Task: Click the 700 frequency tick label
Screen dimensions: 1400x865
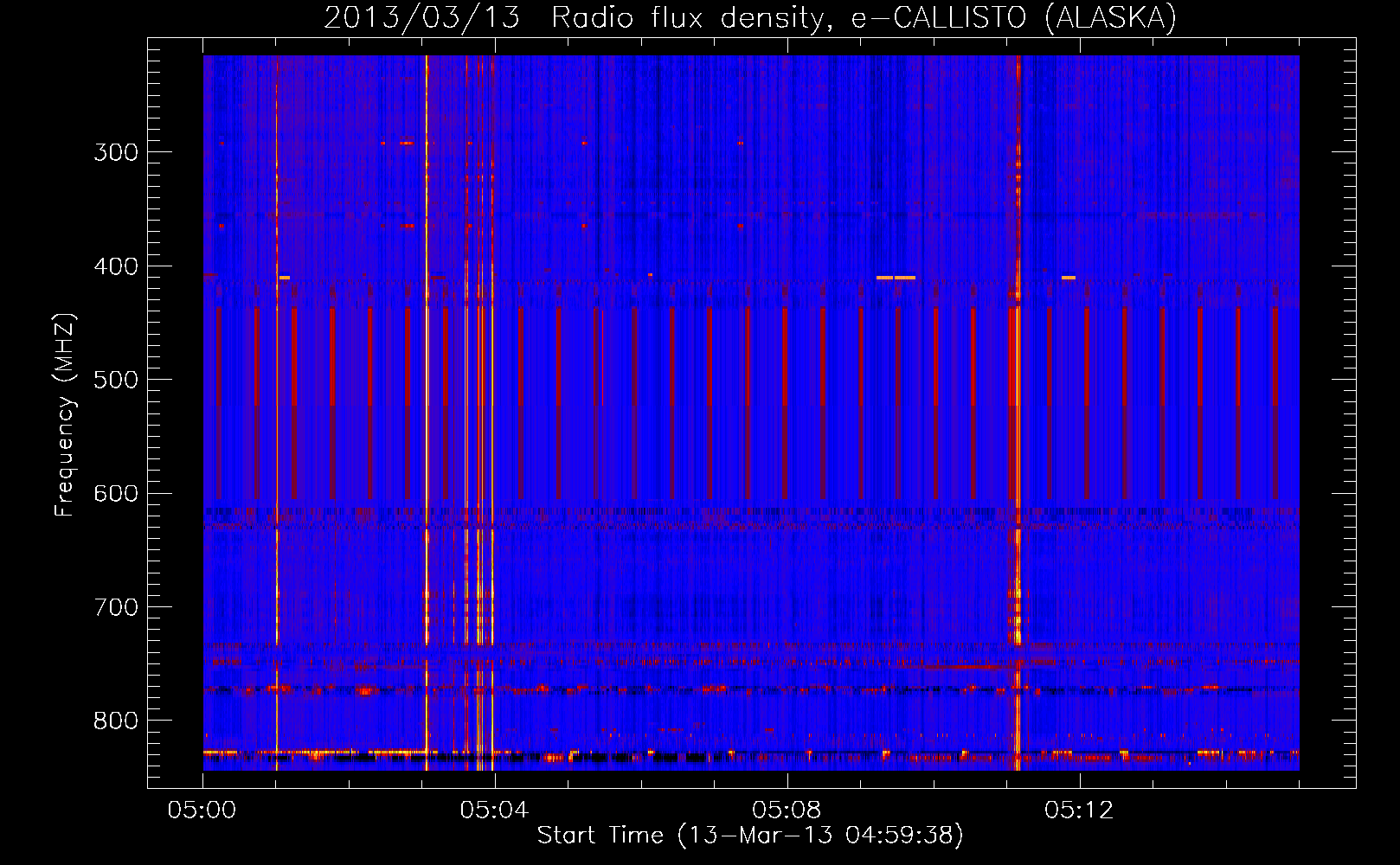Action: (116, 607)
